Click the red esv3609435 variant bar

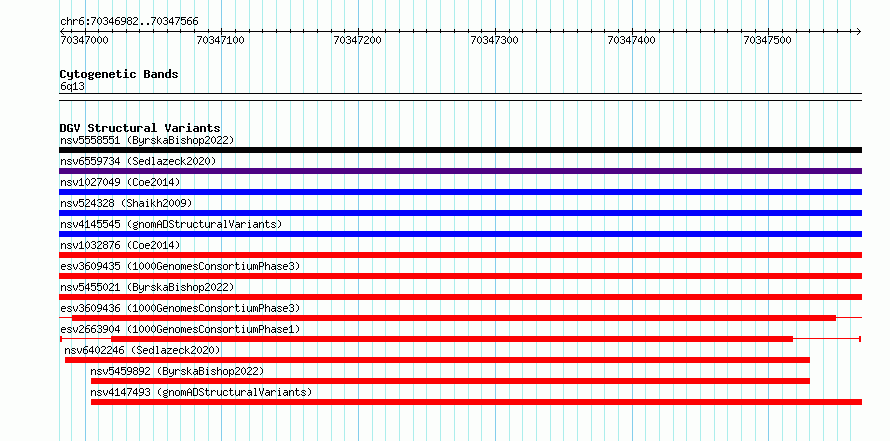460,276
